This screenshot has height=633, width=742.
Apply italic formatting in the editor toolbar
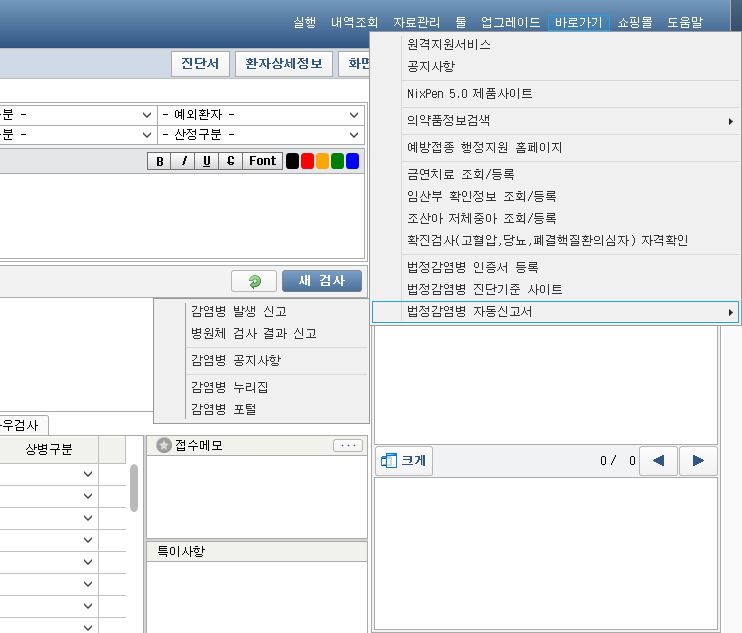tap(183, 161)
